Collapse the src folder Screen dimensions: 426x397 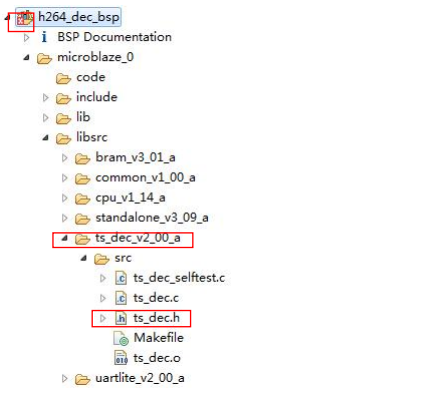[84, 258]
